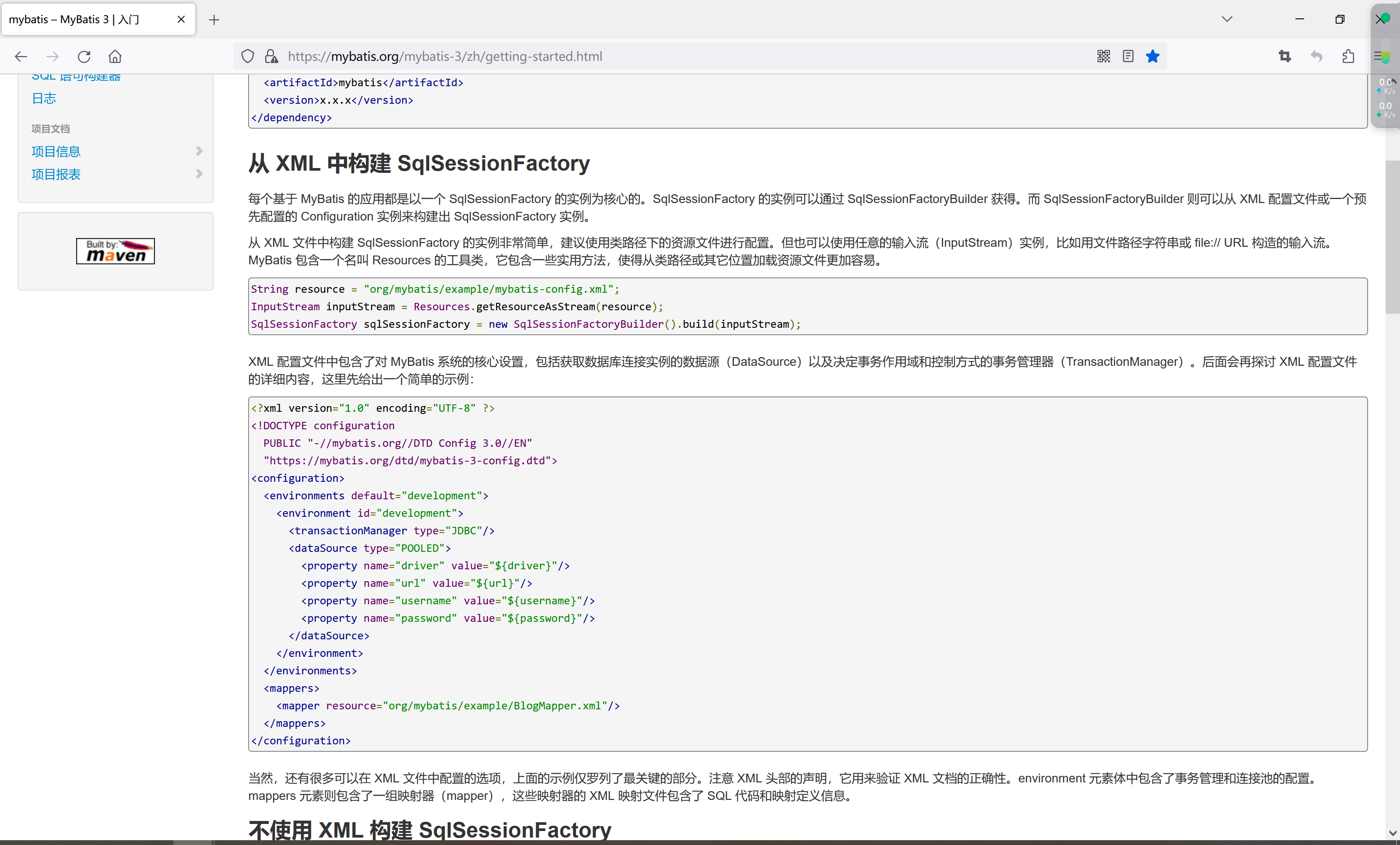
Task: Click the undo arrow icon in toolbar
Action: (1316, 56)
